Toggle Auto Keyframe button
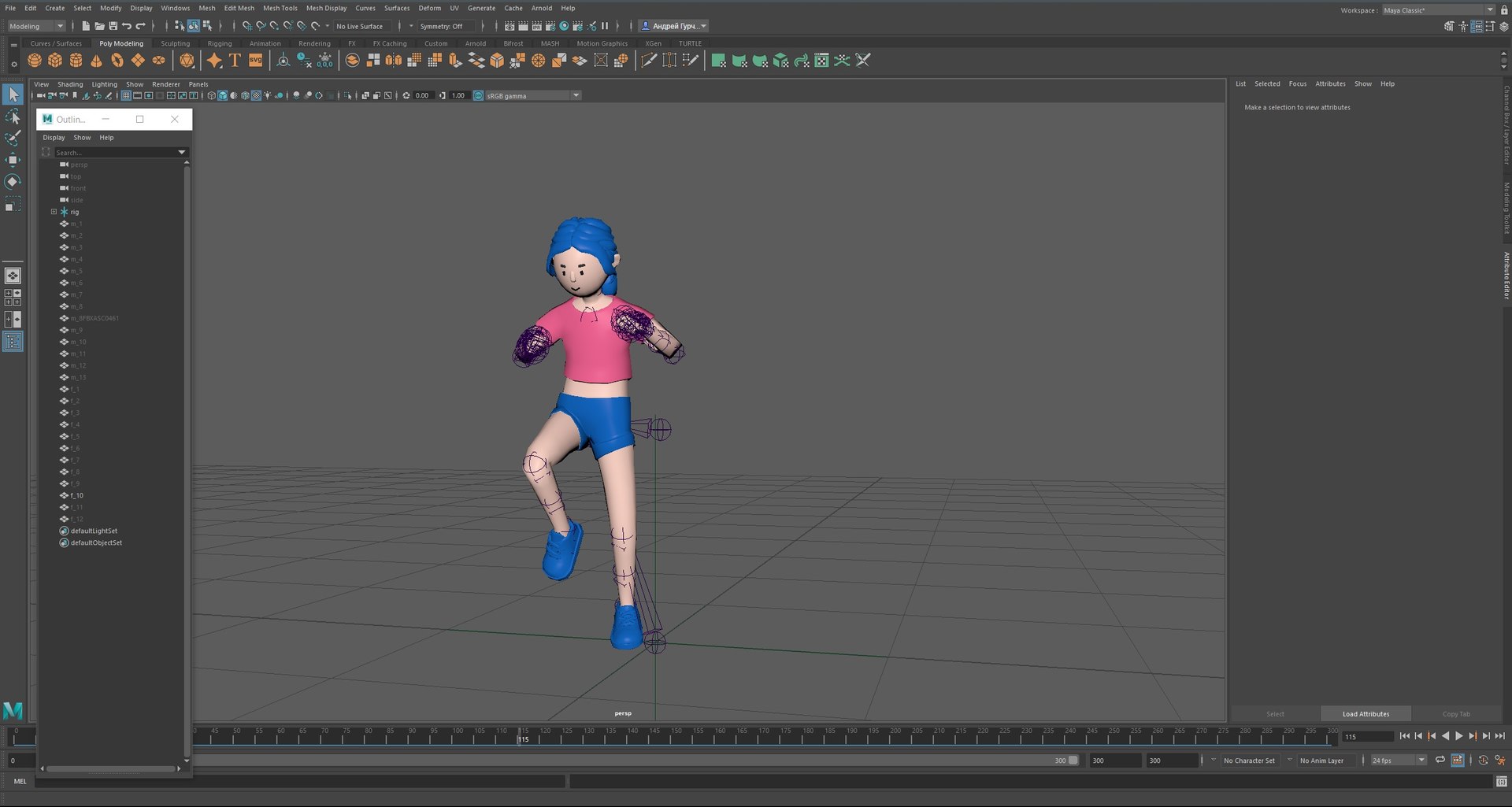 click(x=1483, y=761)
